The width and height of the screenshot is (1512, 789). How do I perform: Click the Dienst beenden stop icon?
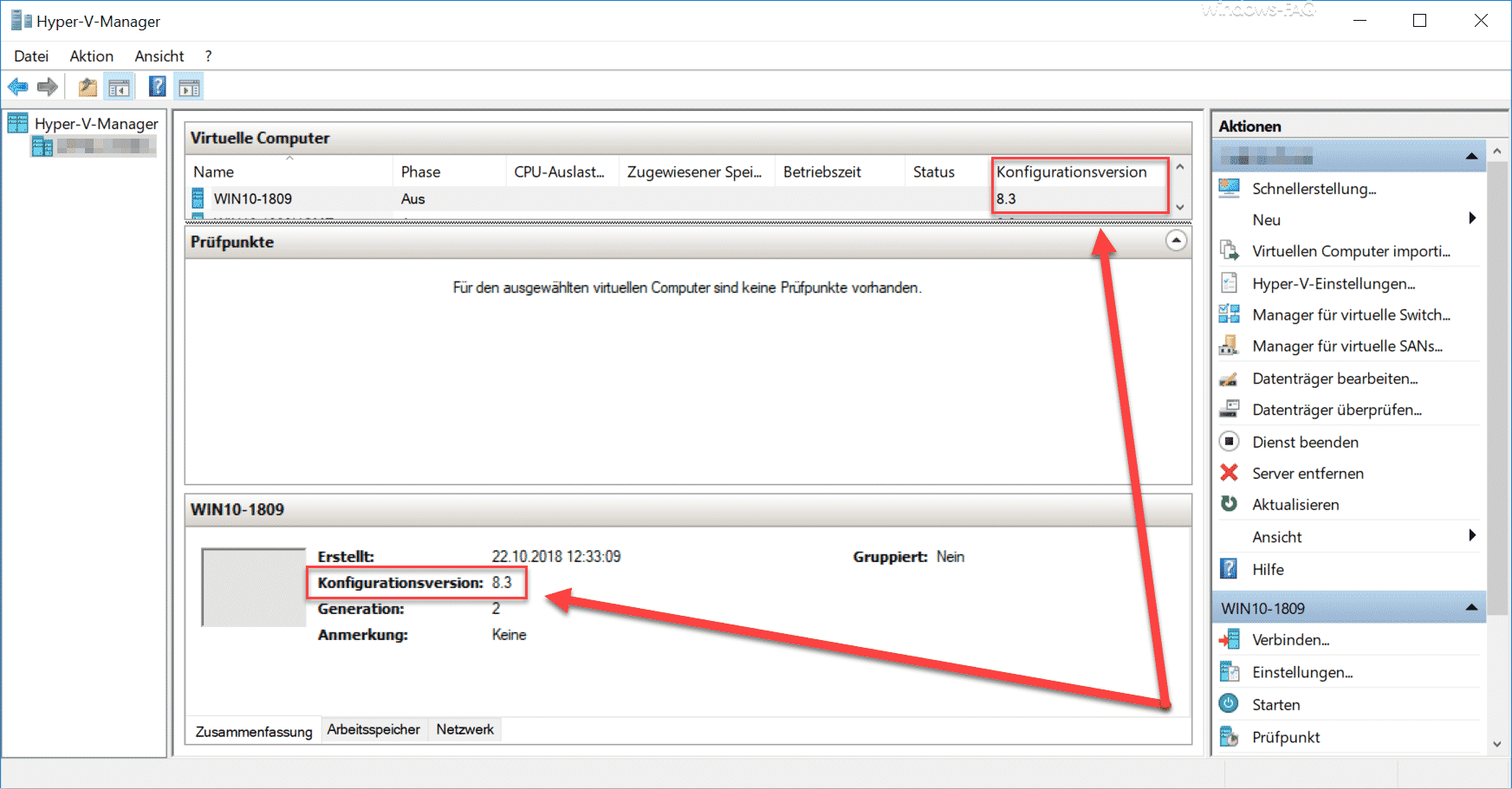pos(1229,441)
